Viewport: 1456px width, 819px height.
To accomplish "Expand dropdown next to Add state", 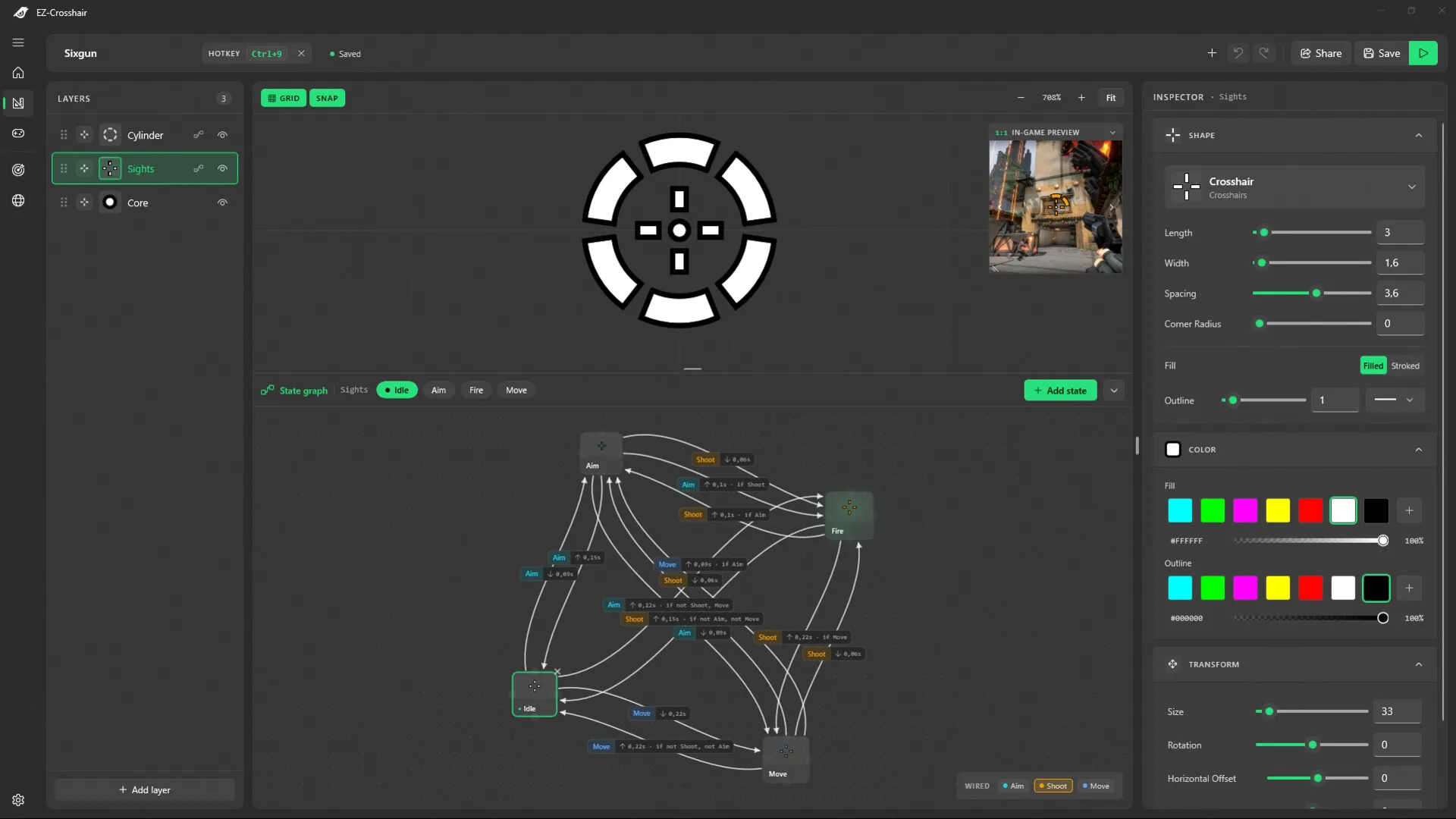I will [1114, 391].
